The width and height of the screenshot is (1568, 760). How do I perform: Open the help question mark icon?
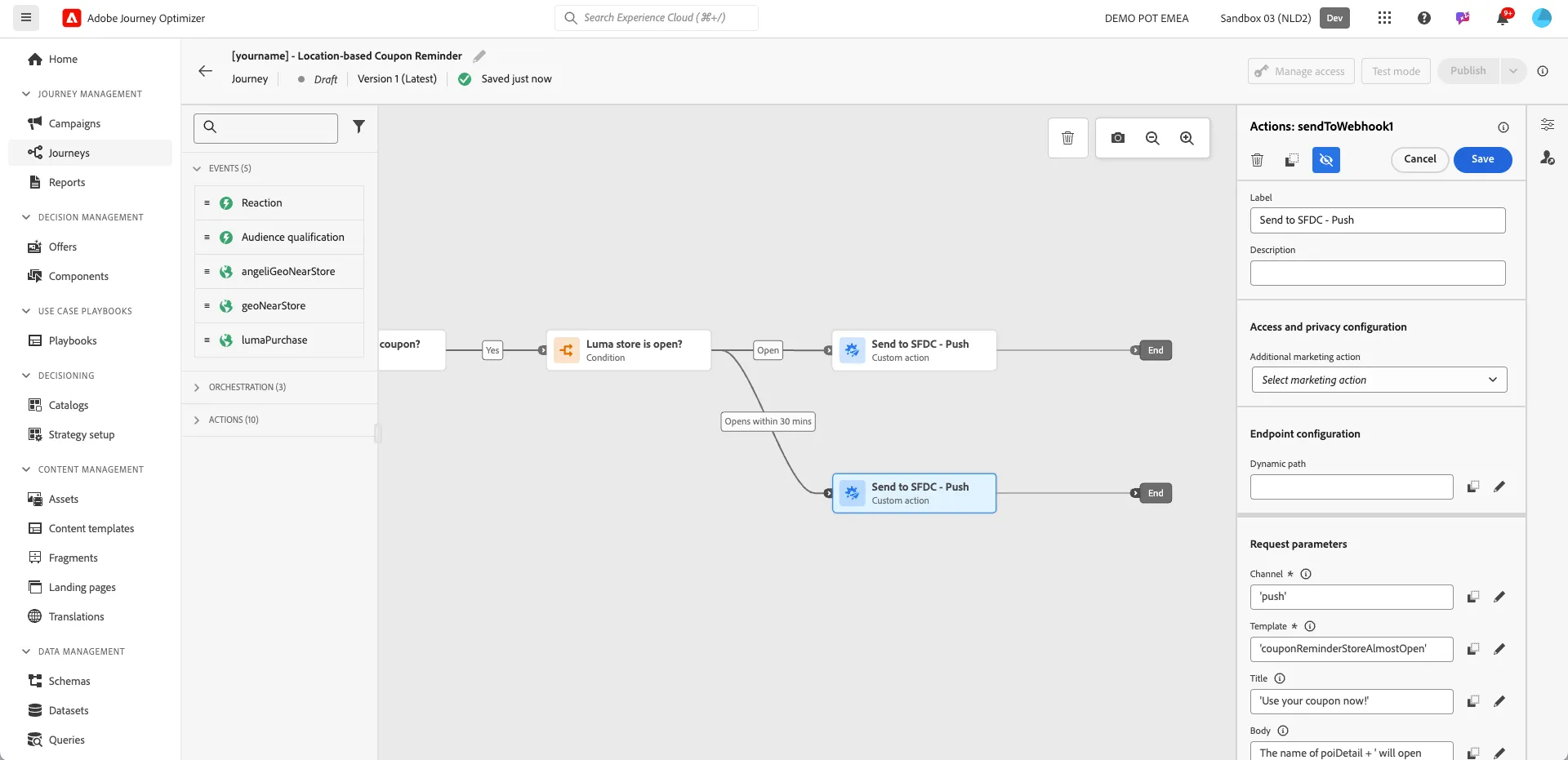[x=1424, y=18]
